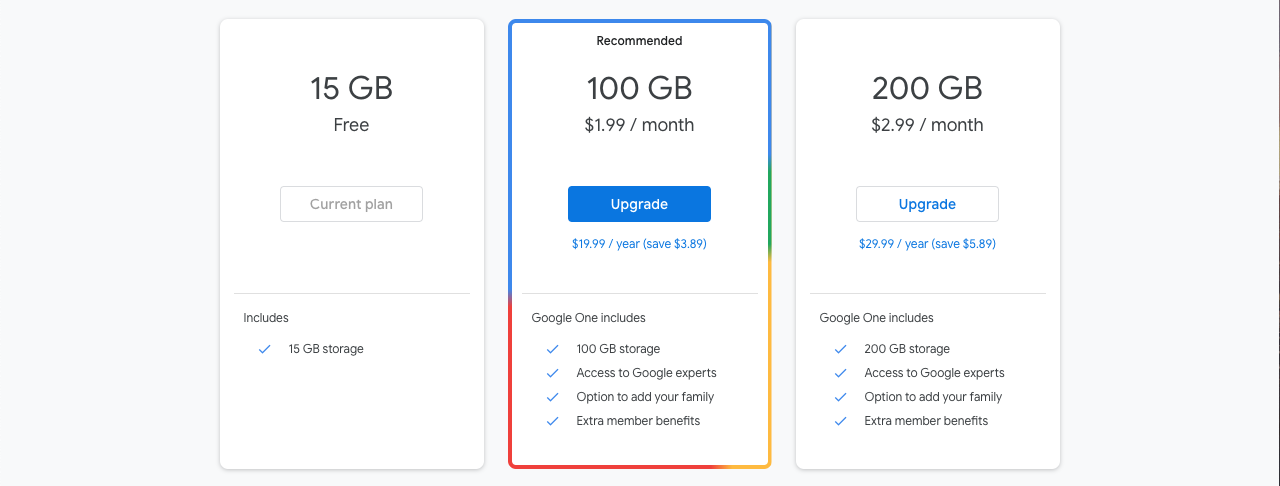Click the family option checkmark in the 100 GB plan
The width and height of the screenshot is (1280, 486).
552,397
